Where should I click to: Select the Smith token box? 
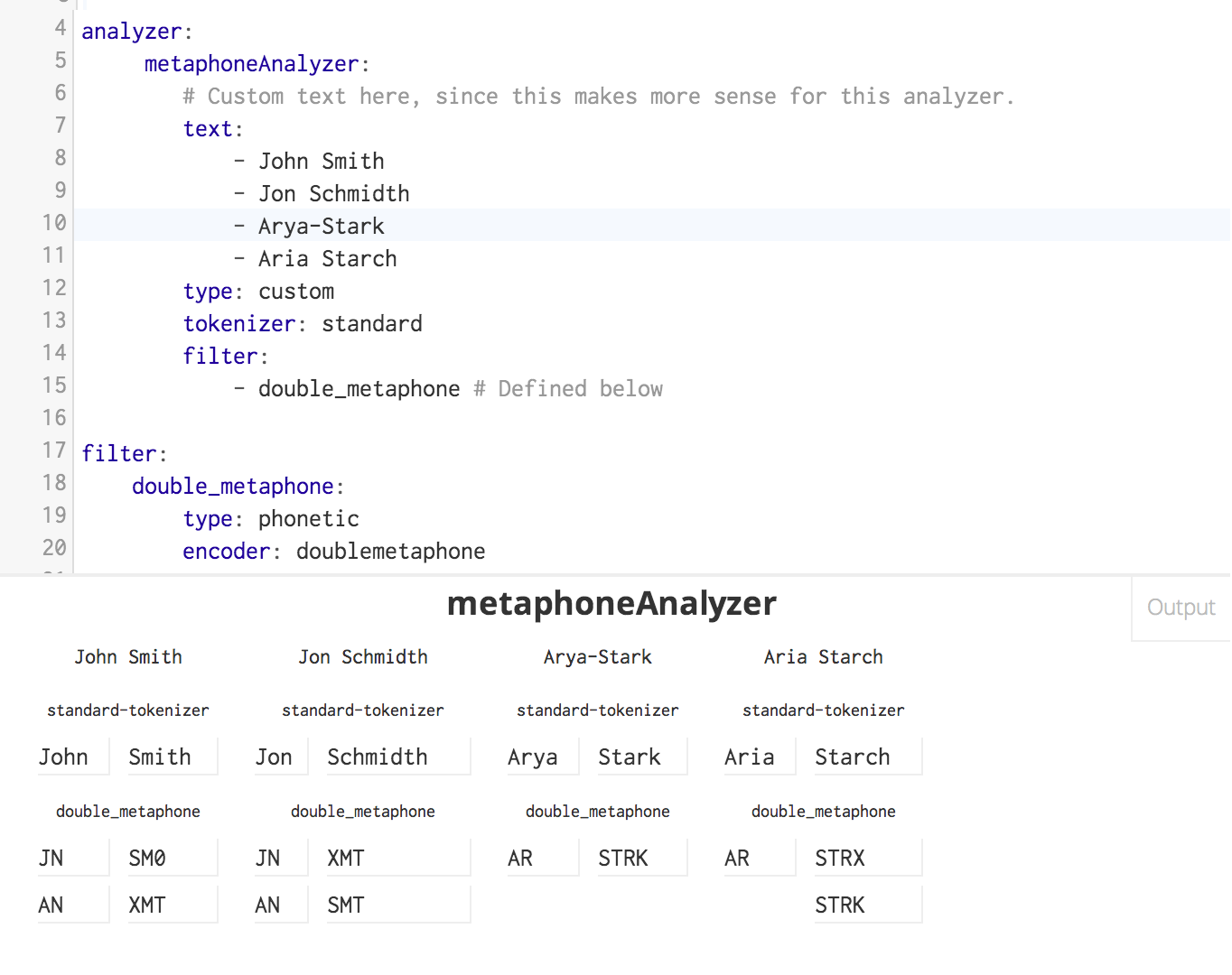click(x=159, y=757)
